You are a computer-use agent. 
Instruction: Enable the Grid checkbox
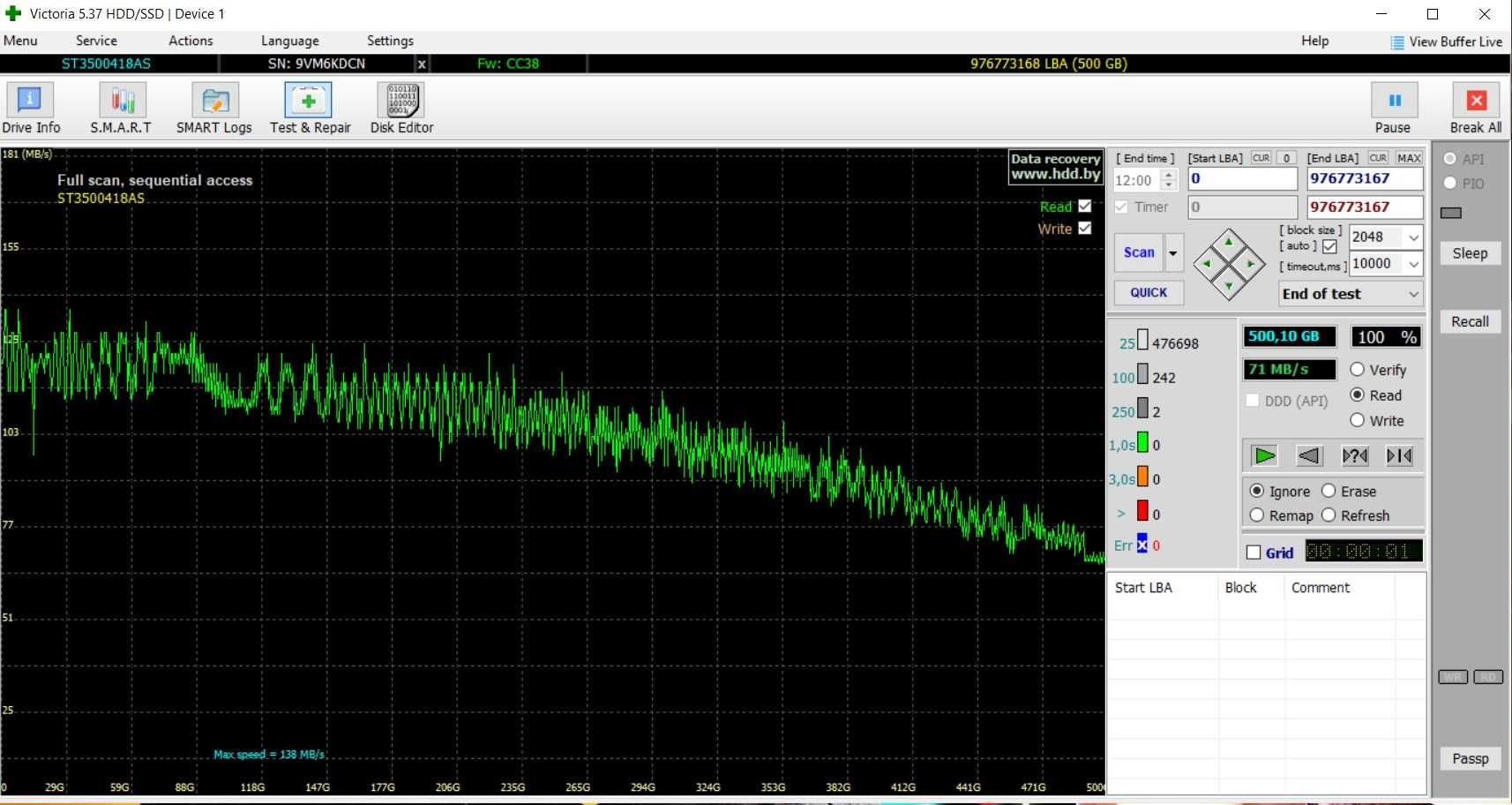tap(1254, 553)
